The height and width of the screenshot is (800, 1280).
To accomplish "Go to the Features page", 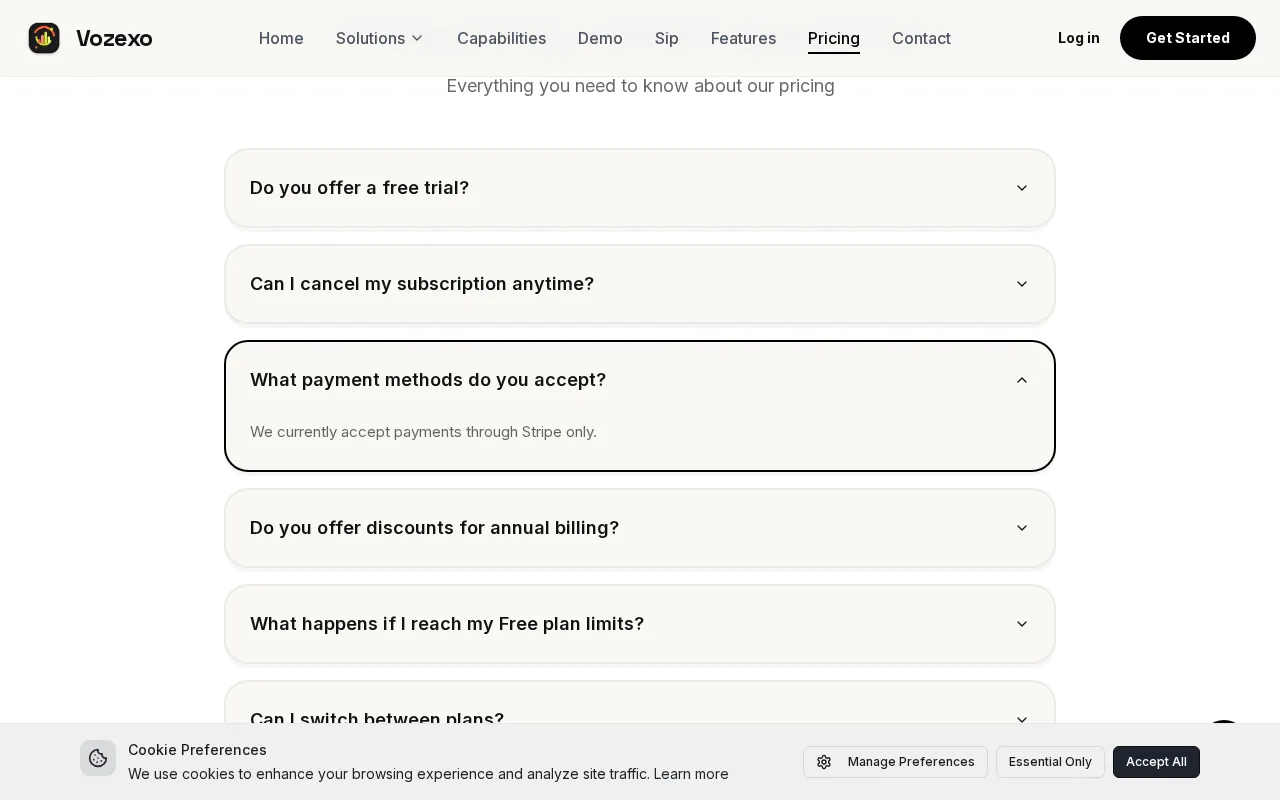I will (743, 38).
